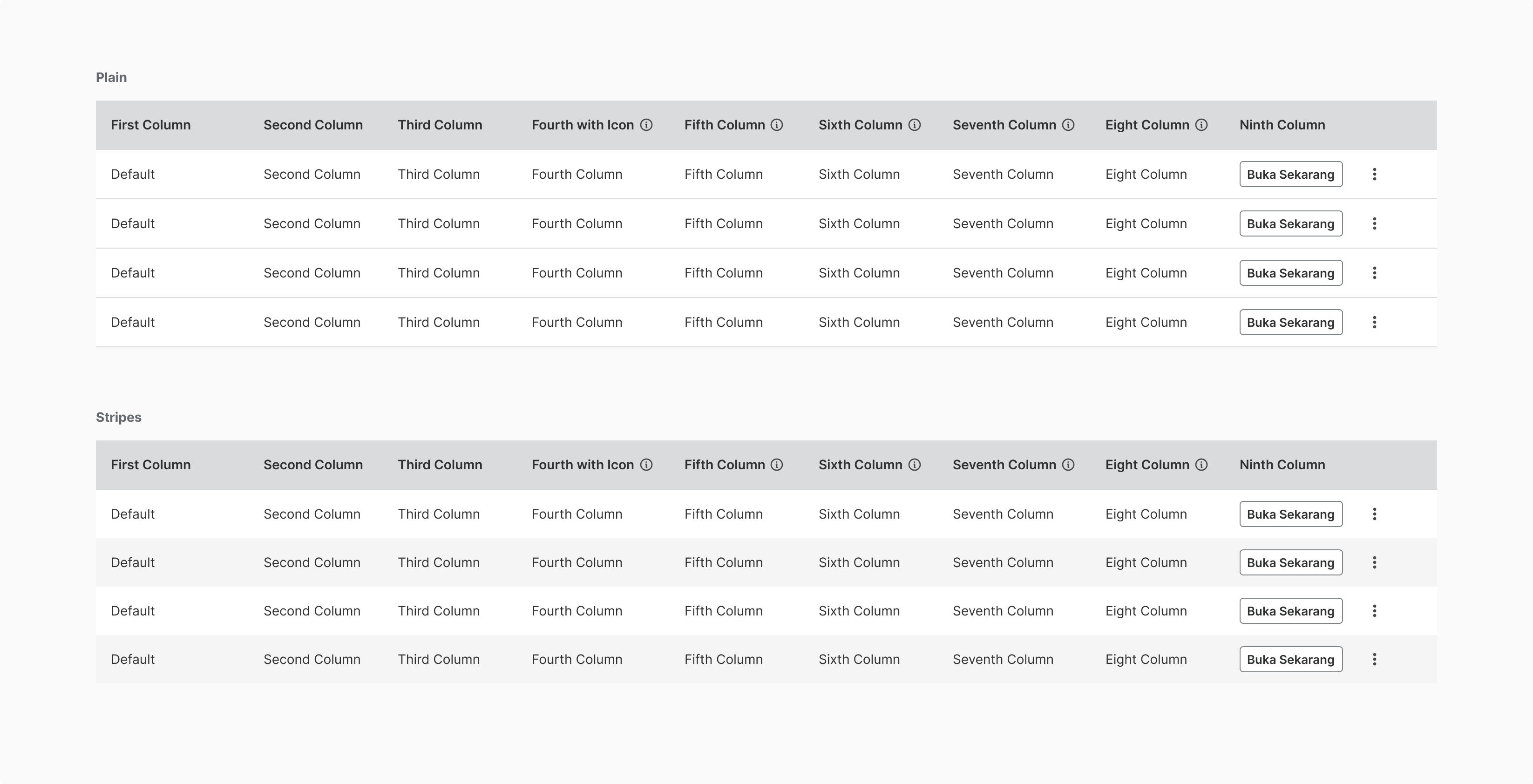Click the Second Column header in Stripes table
The width and height of the screenshot is (1533, 784).
(313, 465)
